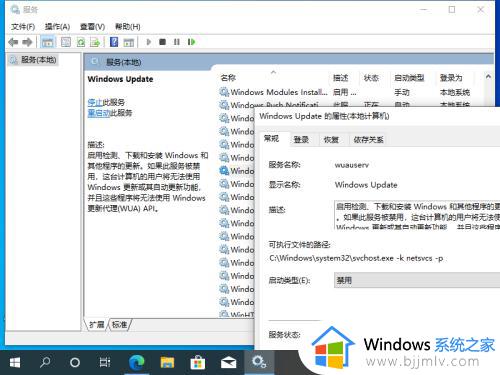The image size is (500, 375).
Task: Select the Windows Push Notificati... service row
Action: [347, 104]
